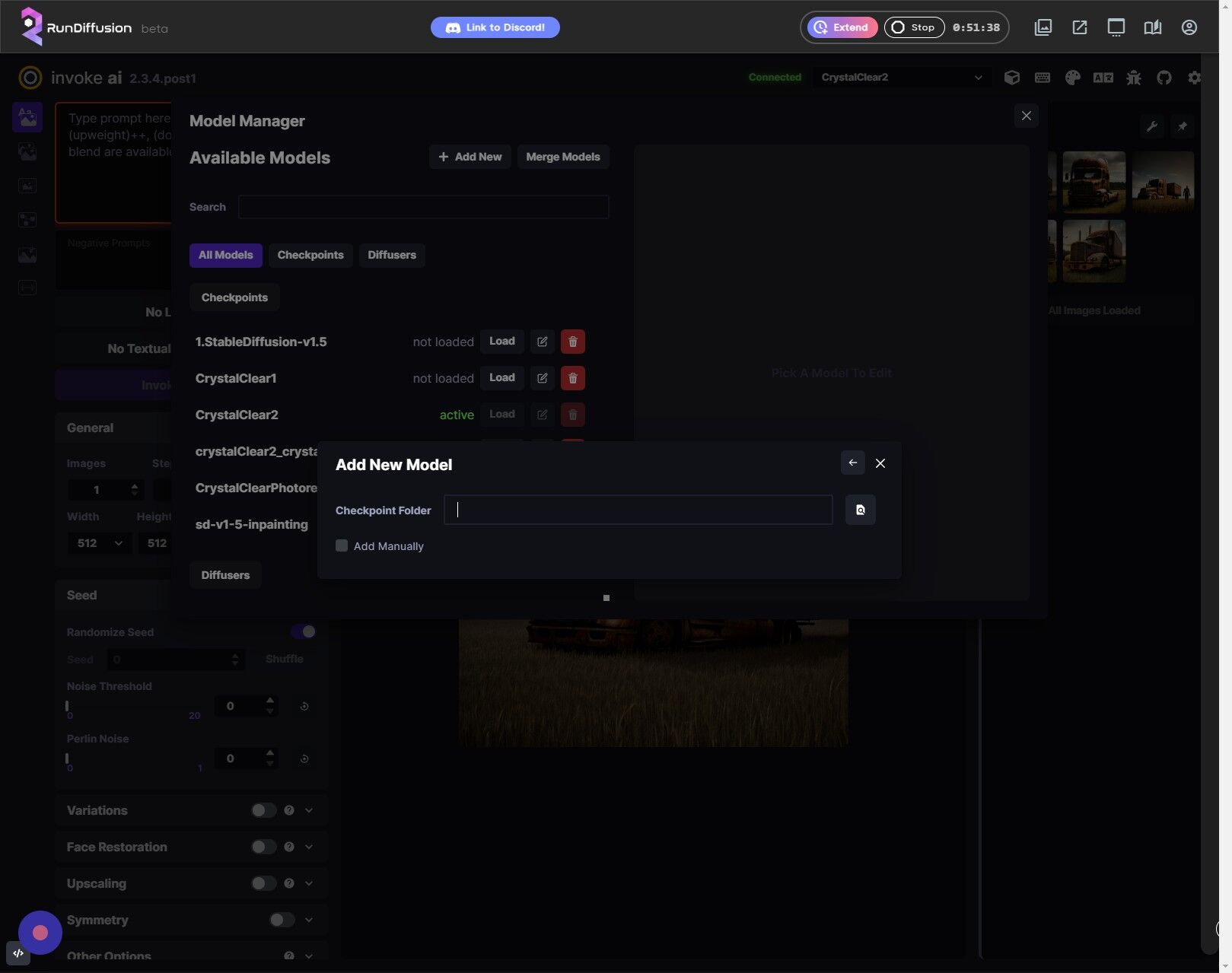Enable the Add Manually checkbox

point(342,546)
